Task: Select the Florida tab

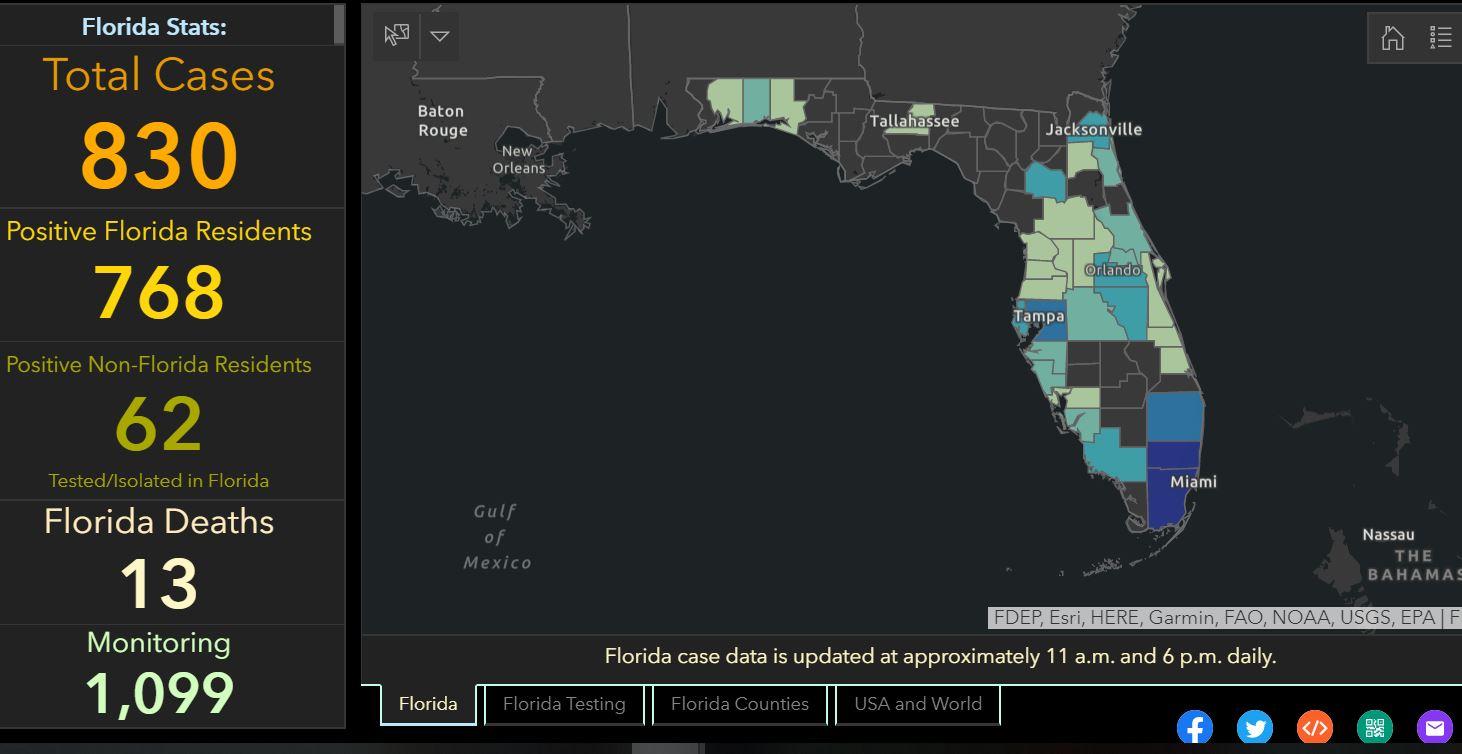Action: coord(428,704)
